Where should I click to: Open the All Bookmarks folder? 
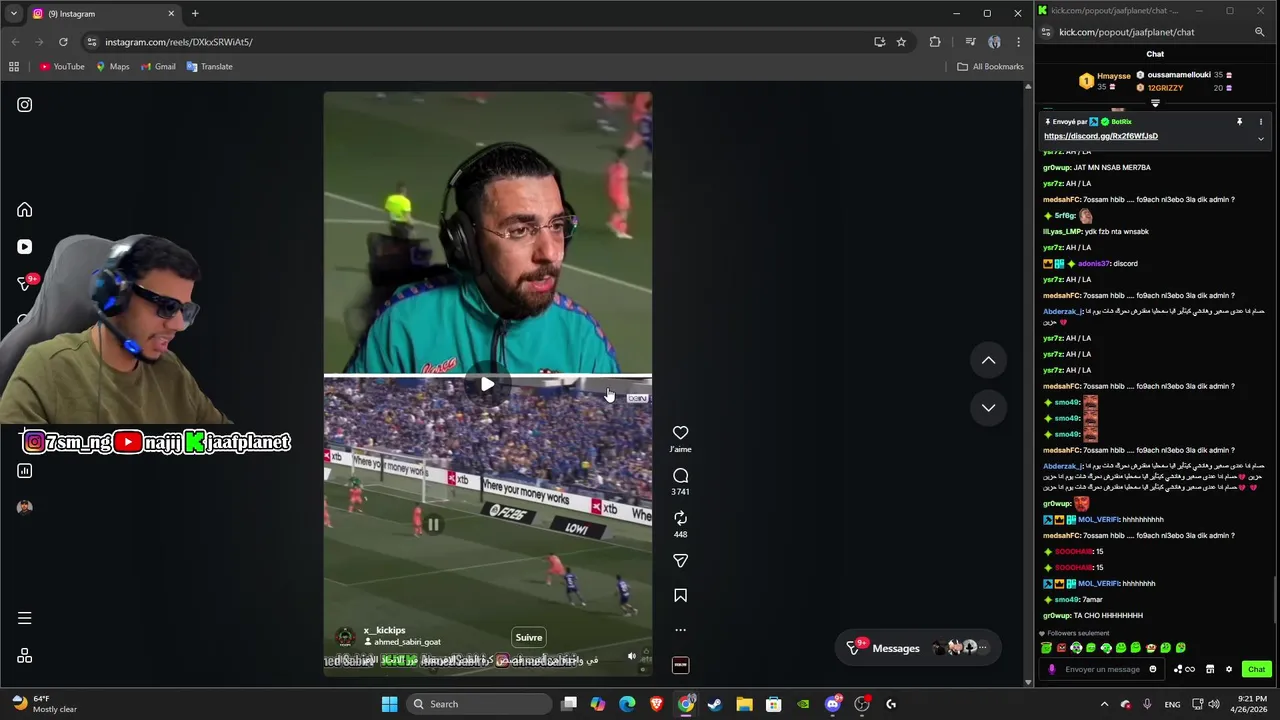(x=990, y=67)
